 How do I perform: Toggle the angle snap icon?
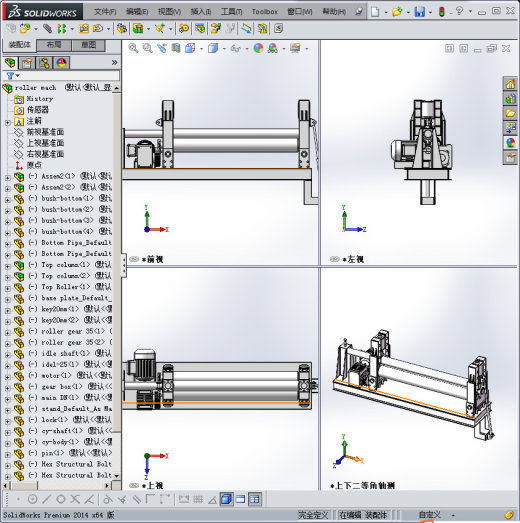click(x=212, y=499)
